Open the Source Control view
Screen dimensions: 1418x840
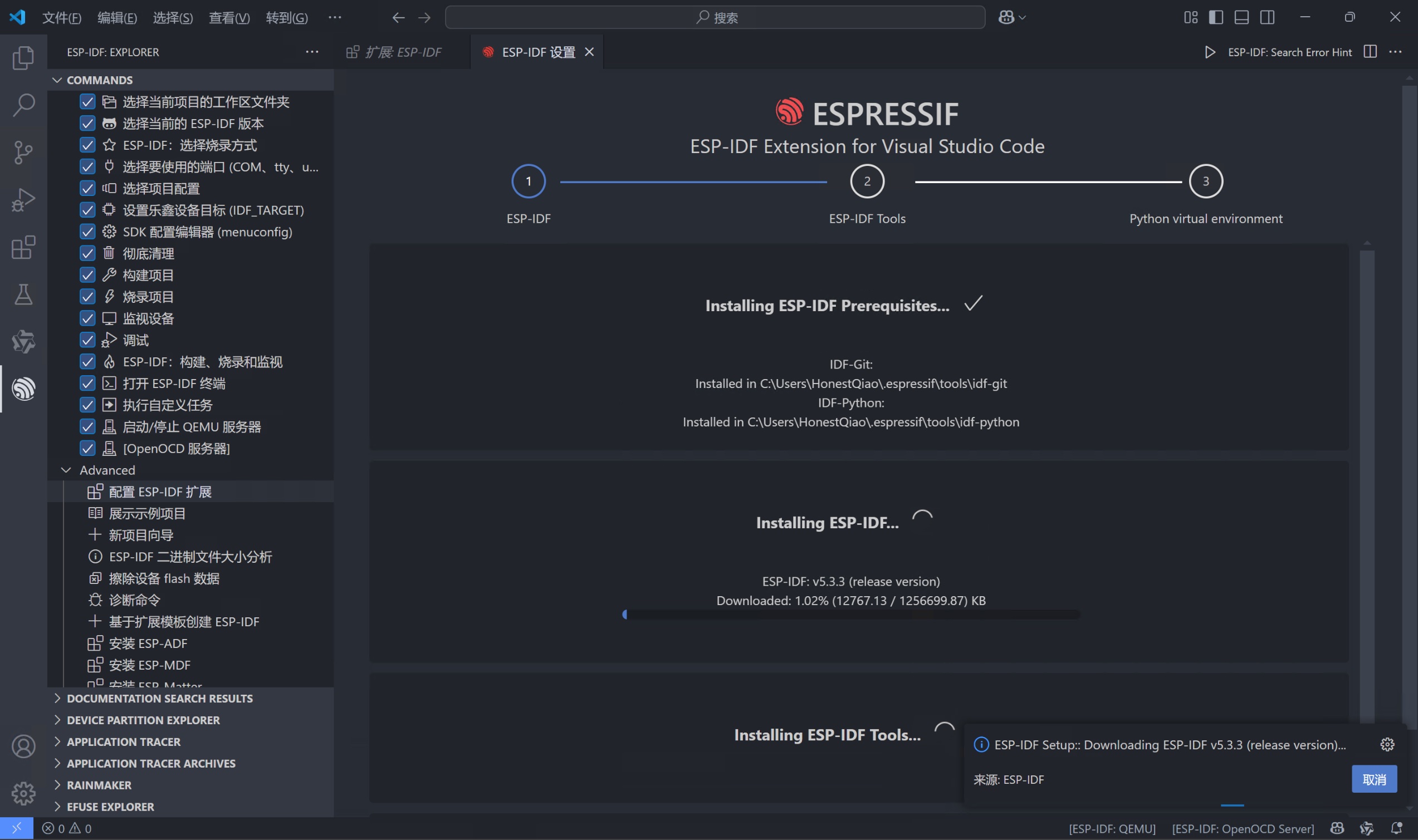(x=23, y=153)
